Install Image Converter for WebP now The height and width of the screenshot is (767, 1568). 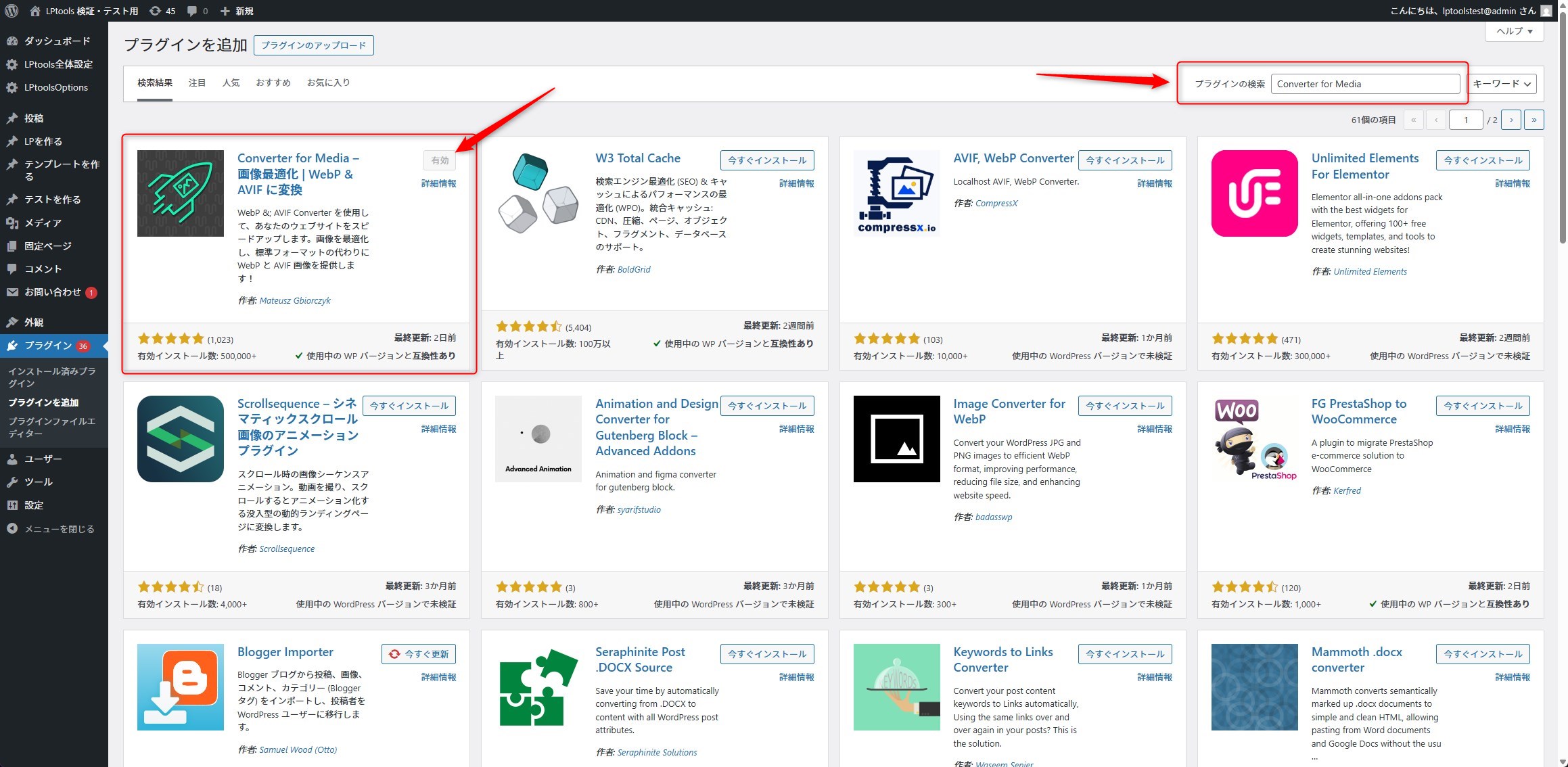pos(1125,406)
